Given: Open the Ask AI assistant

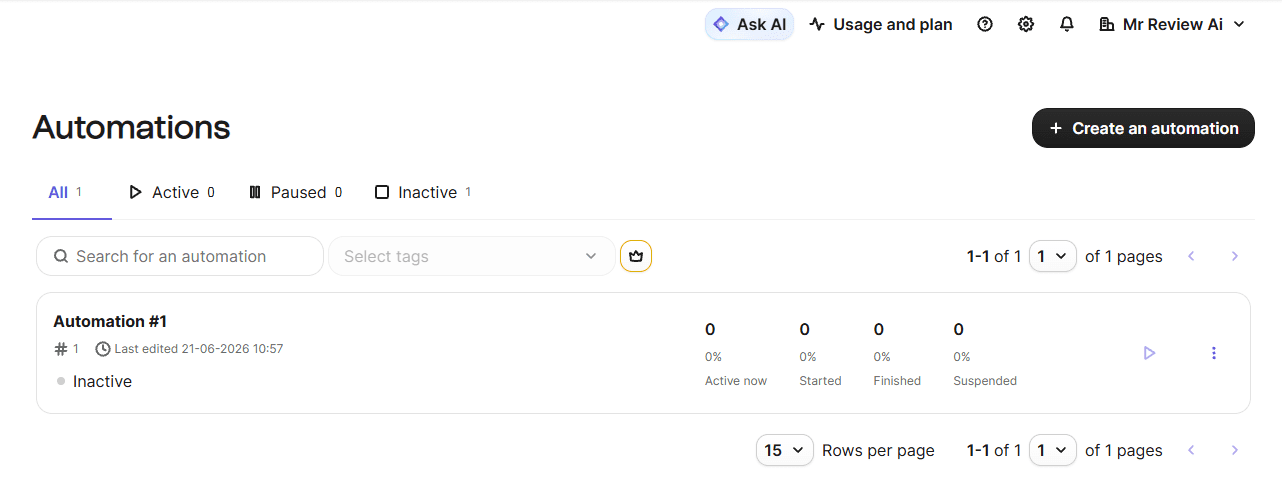Looking at the screenshot, I should pos(749,24).
